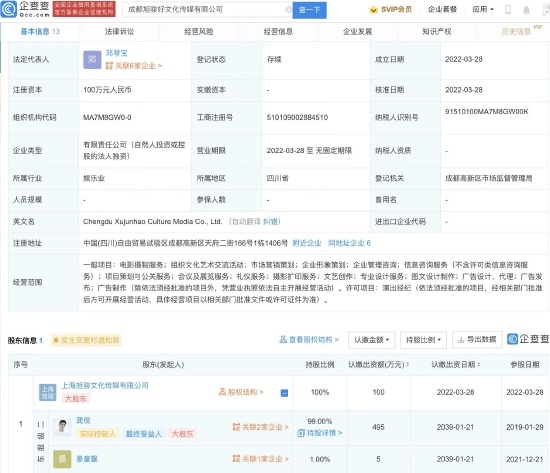
Task: Click 龚俊's profile photo
Action: pos(62,427)
